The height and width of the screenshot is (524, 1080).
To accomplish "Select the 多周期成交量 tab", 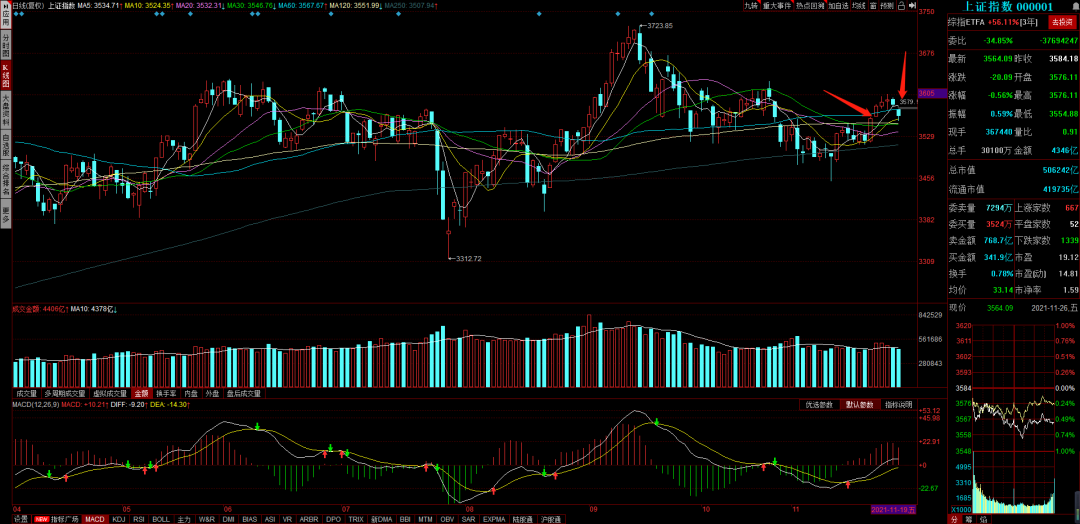I will pyautogui.click(x=65, y=393).
